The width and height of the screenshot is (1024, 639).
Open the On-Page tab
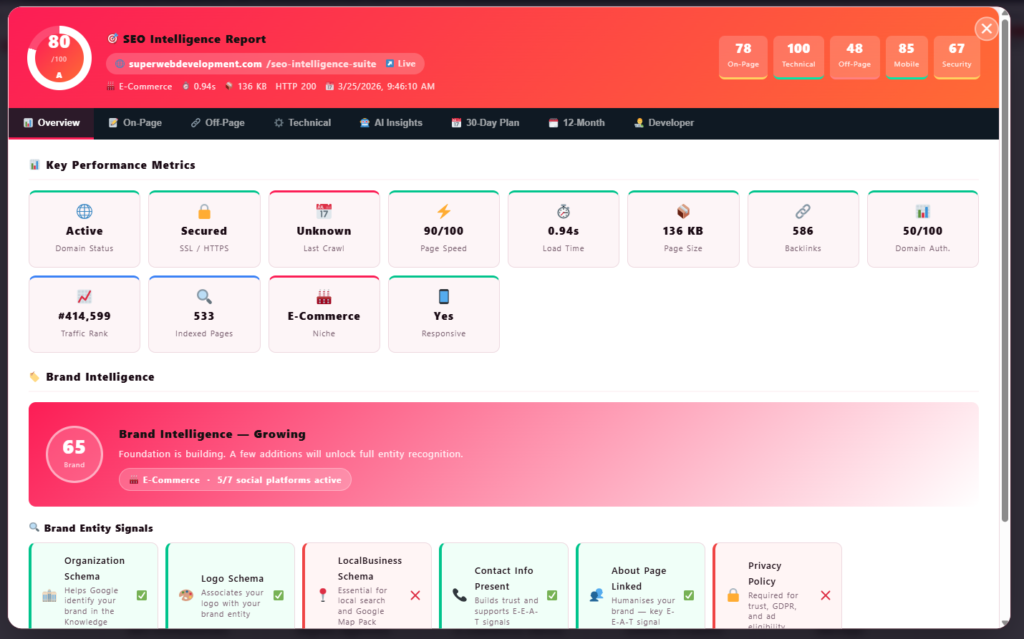(x=135, y=123)
